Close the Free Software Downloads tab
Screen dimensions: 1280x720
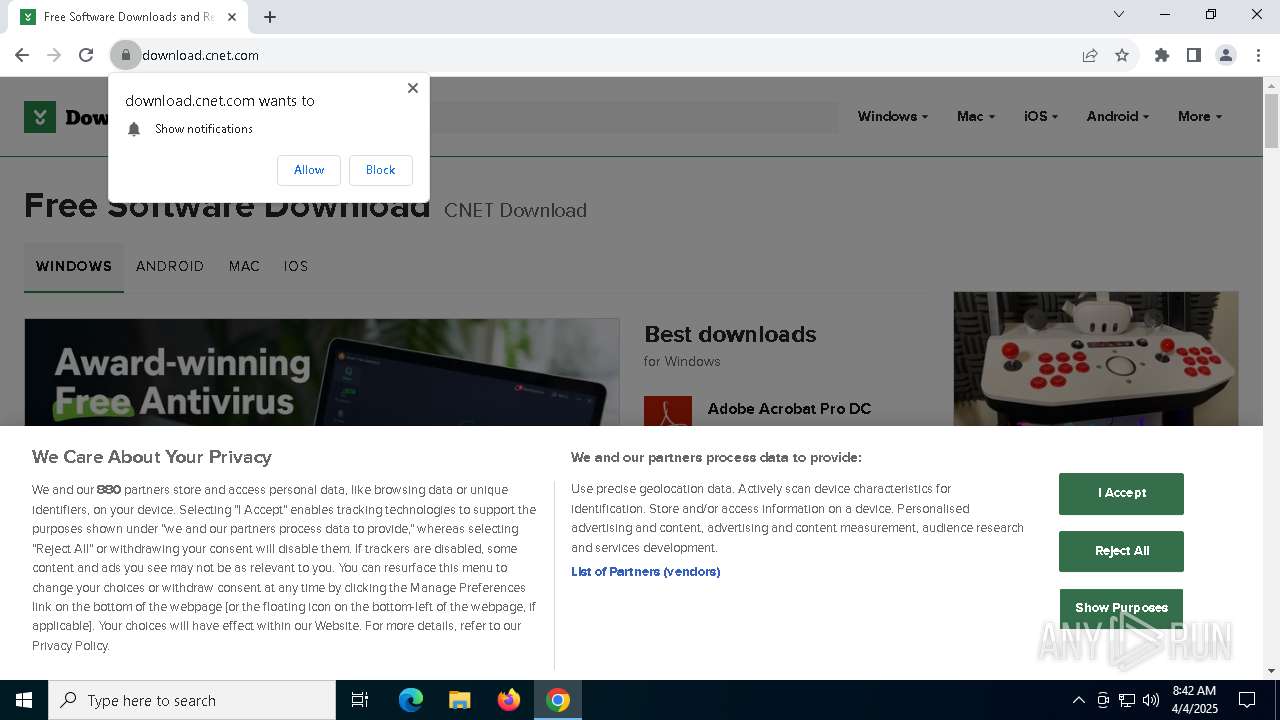[x=233, y=17]
